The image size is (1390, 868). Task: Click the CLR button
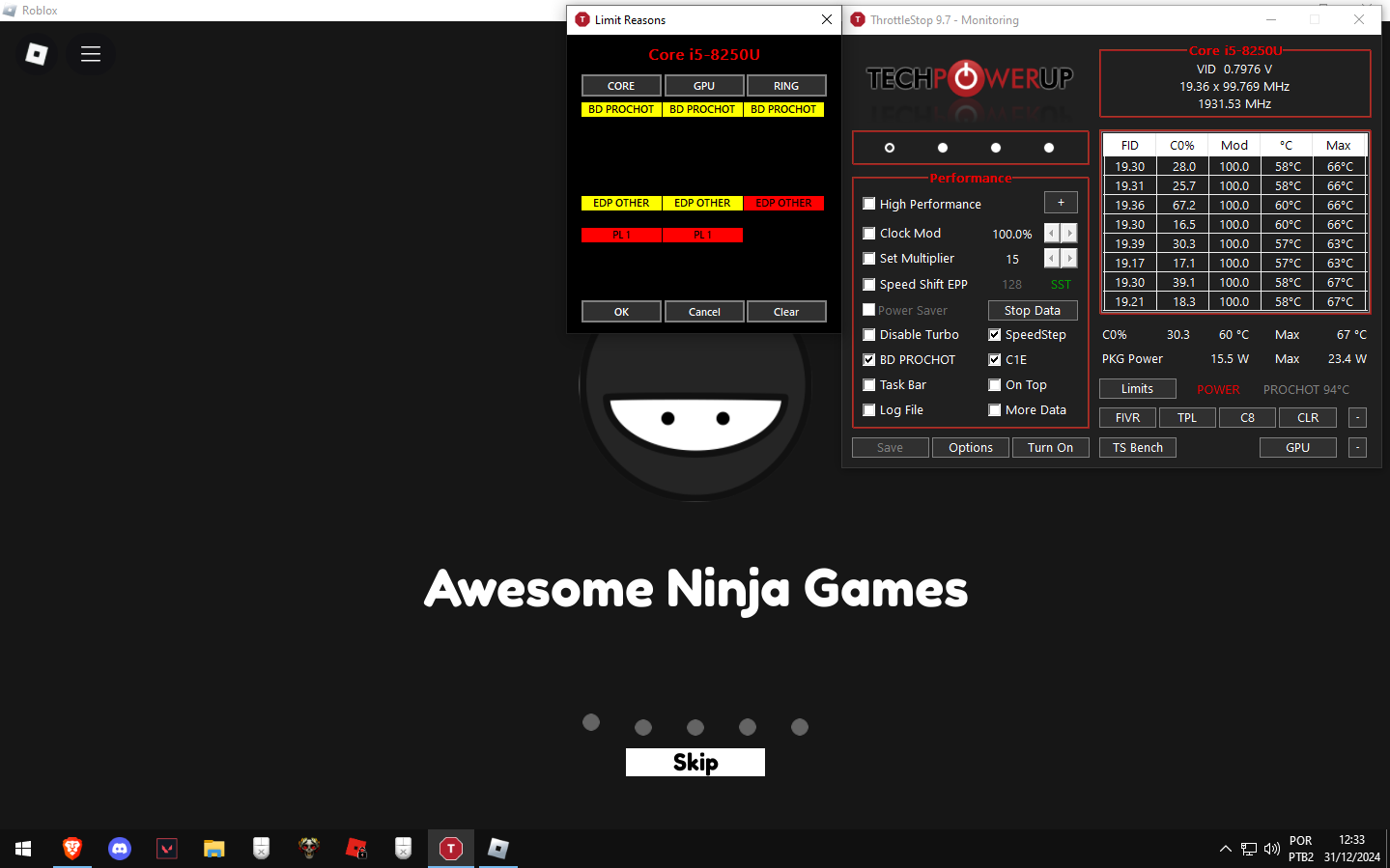coord(1308,417)
